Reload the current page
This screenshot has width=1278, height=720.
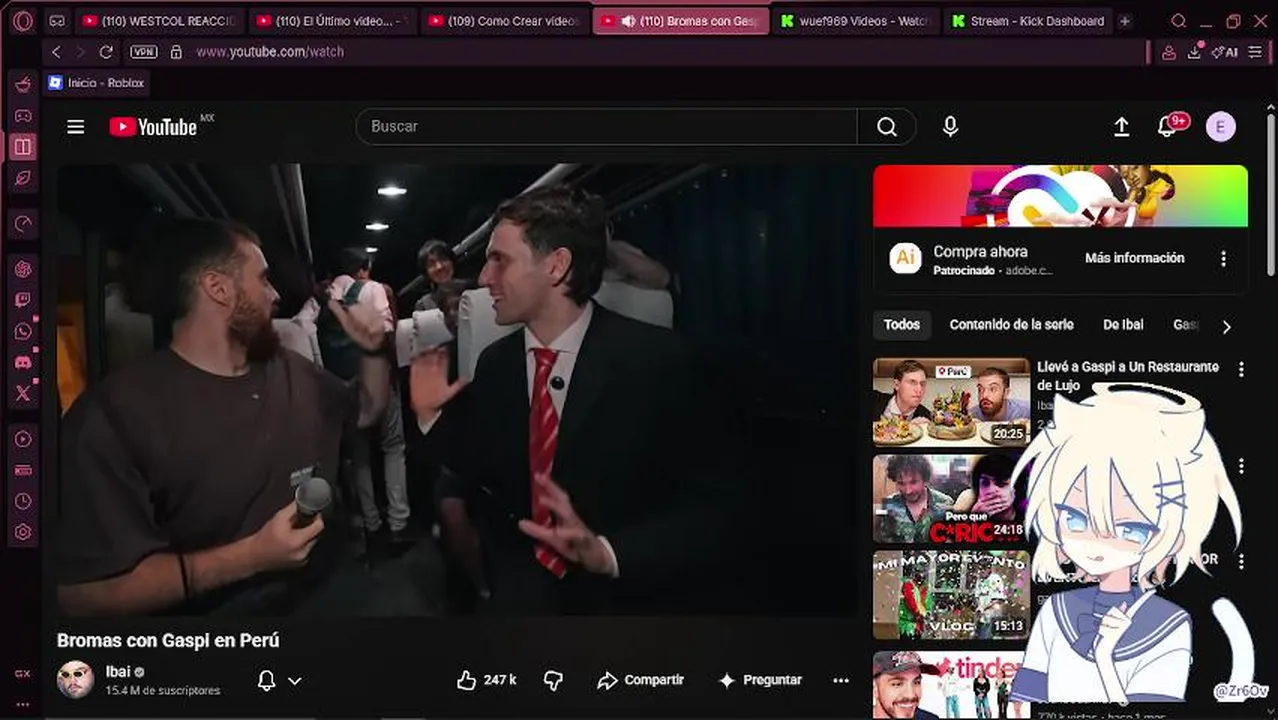point(106,52)
